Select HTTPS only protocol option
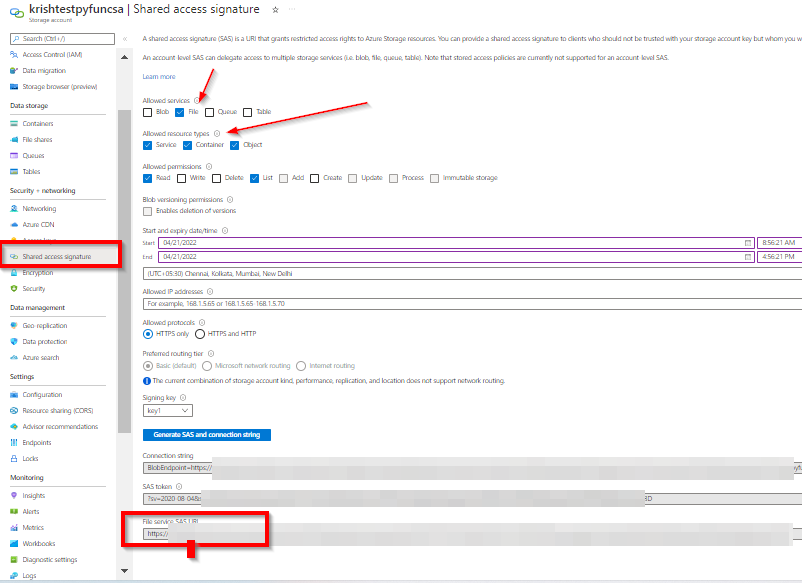 pos(148,334)
